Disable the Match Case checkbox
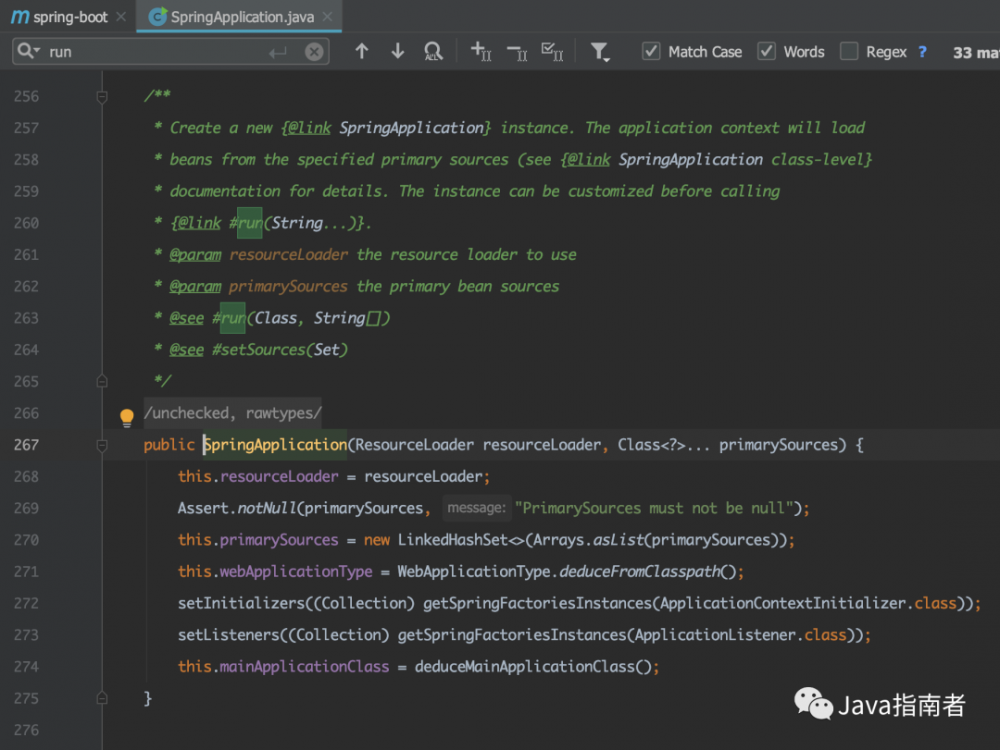Viewport: 1000px width, 750px height. (650, 51)
